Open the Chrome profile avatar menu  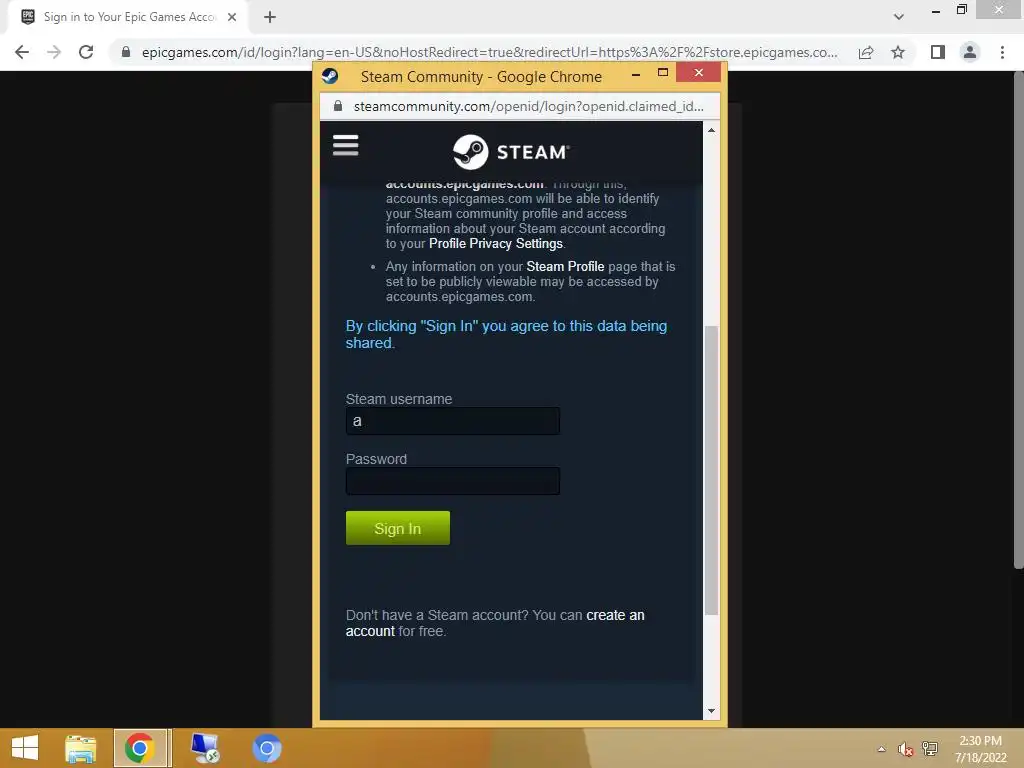coord(970,52)
